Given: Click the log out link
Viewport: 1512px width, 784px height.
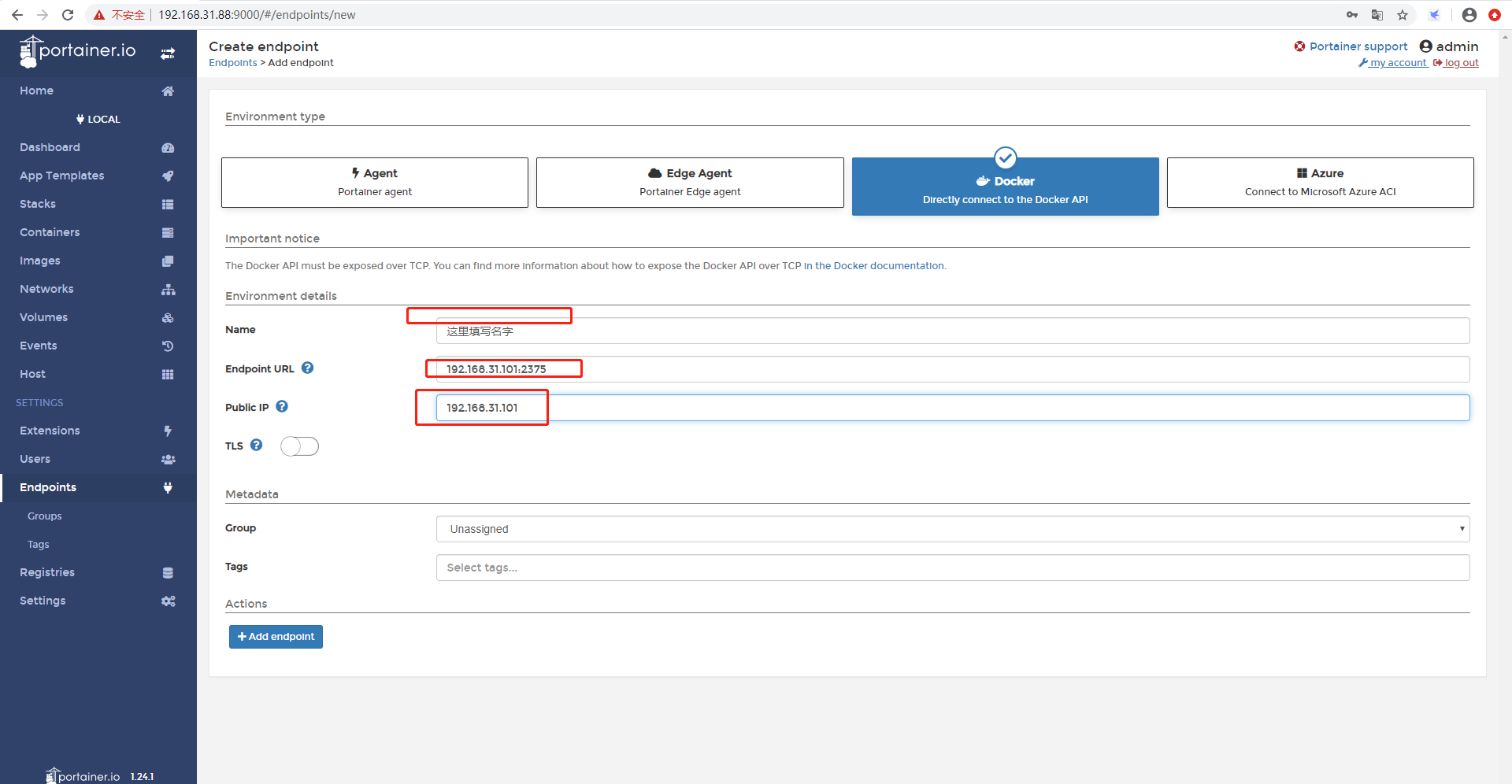Looking at the screenshot, I should coord(1461,63).
